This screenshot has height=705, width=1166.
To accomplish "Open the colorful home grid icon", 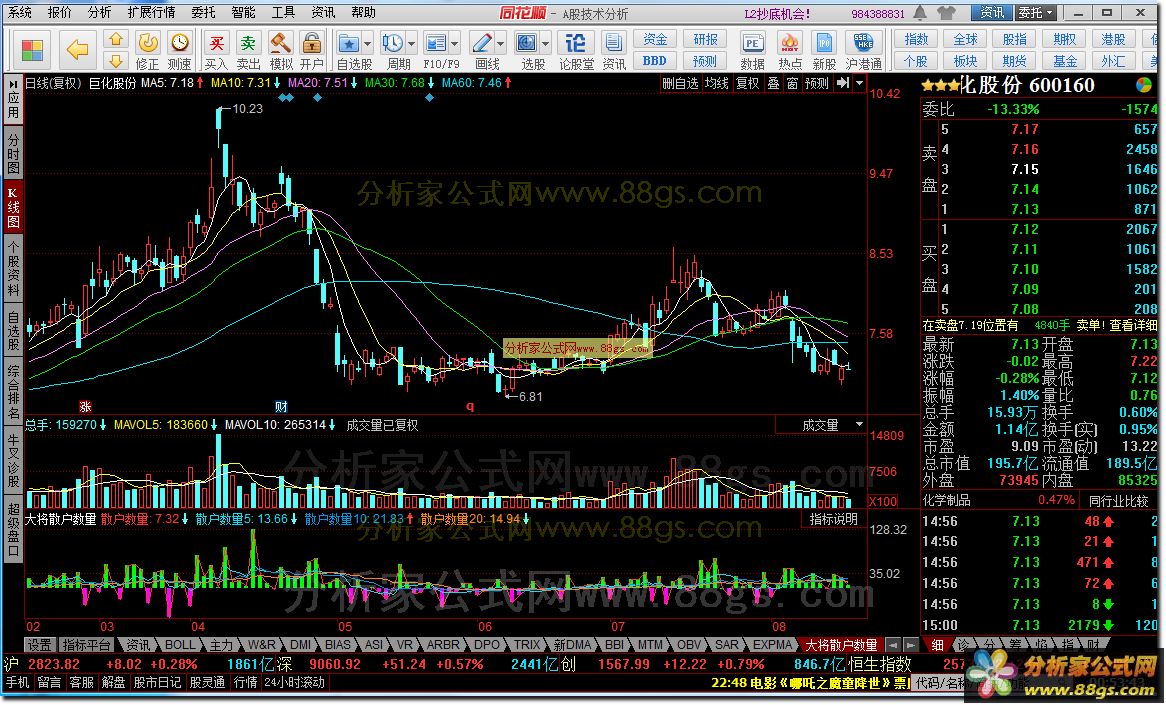I will (x=31, y=50).
